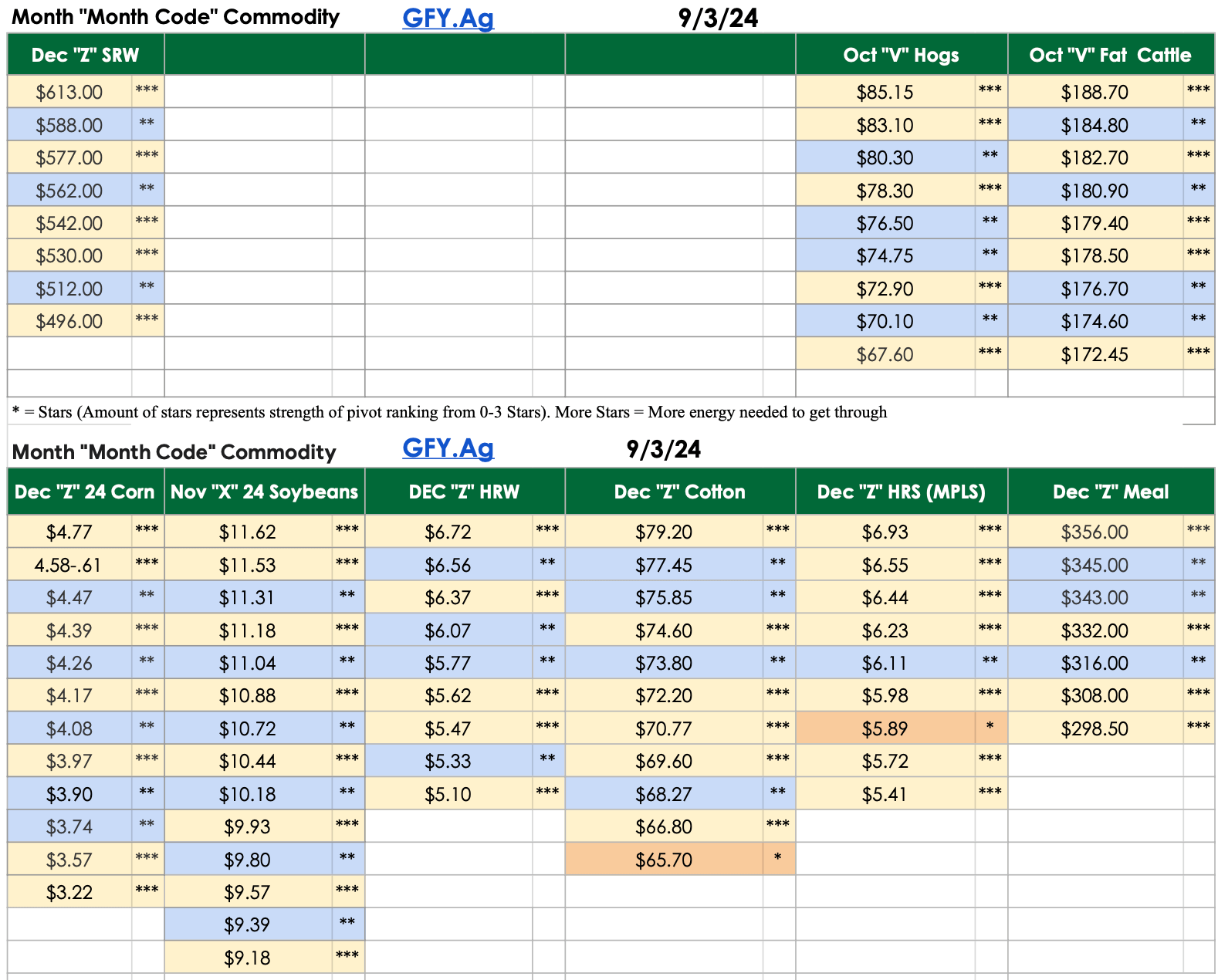Select the orange $65.70 Cotton cell
The image size is (1218, 980).
point(664,860)
